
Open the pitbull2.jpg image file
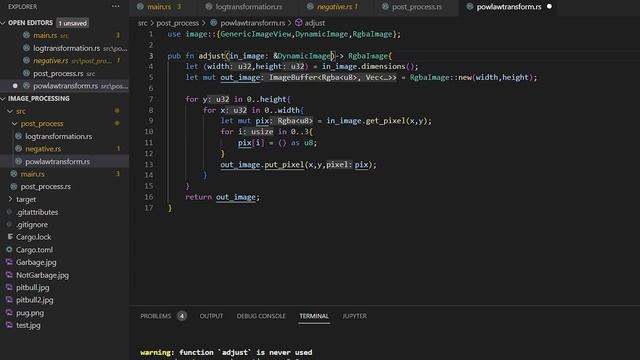pyautogui.click(x=65, y=300)
